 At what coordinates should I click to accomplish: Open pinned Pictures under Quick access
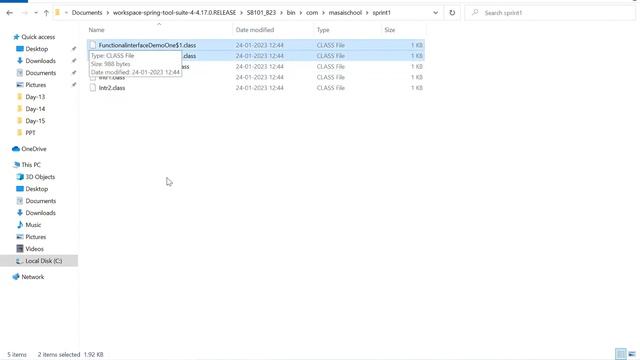point(36,85)
